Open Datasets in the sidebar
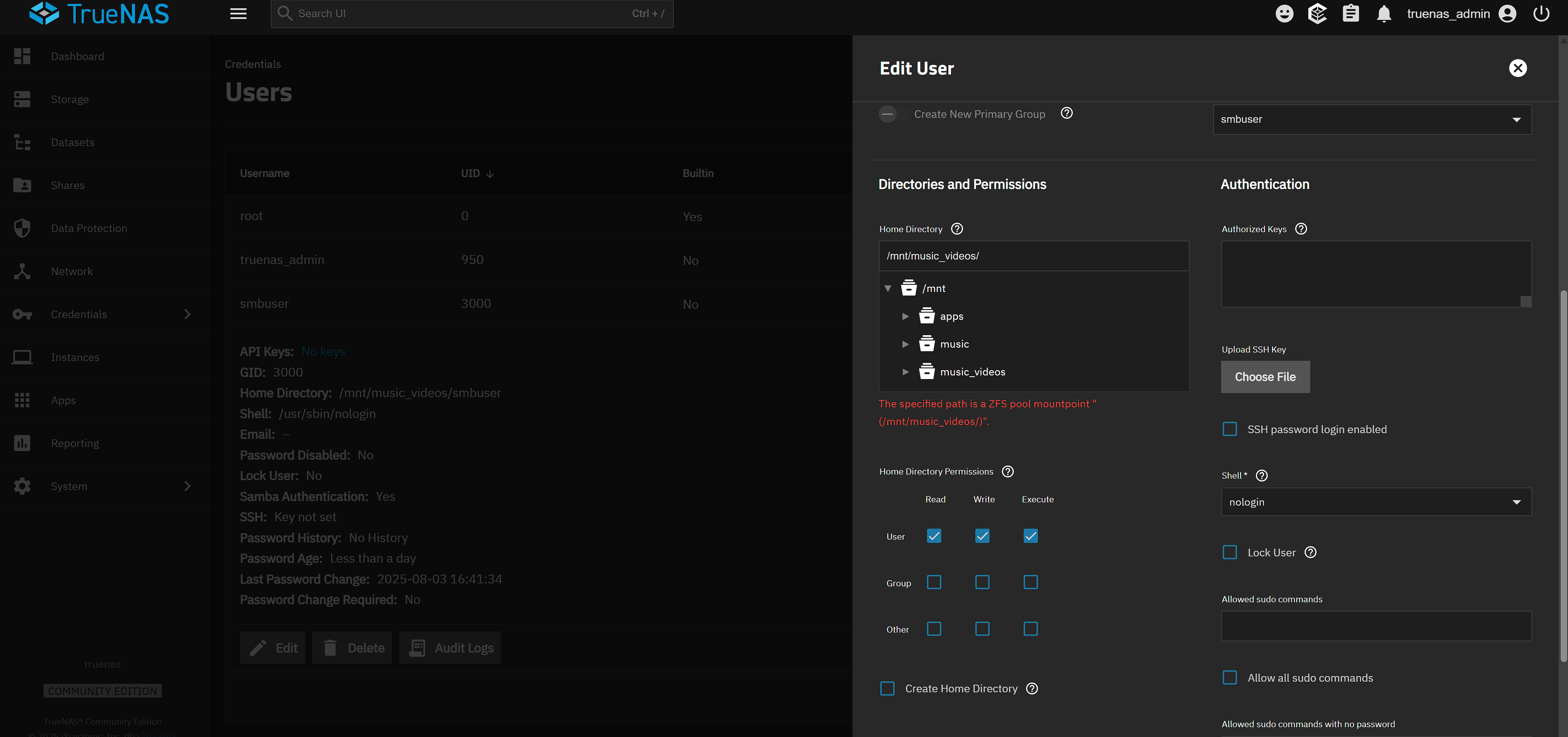Viewport: 1568px width, 737px height. [x=73, y=142]
